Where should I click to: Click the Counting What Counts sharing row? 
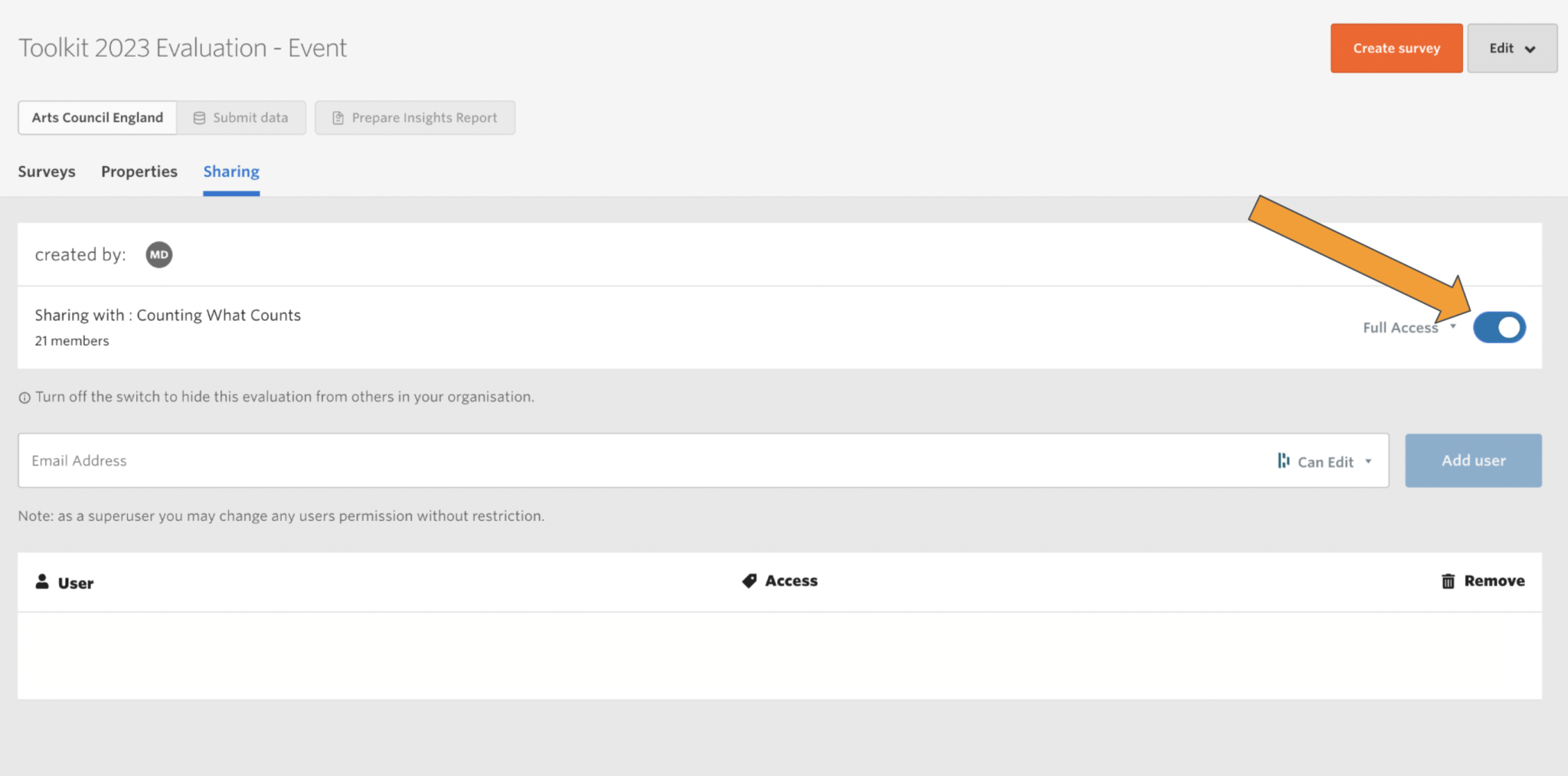point(167,315)
